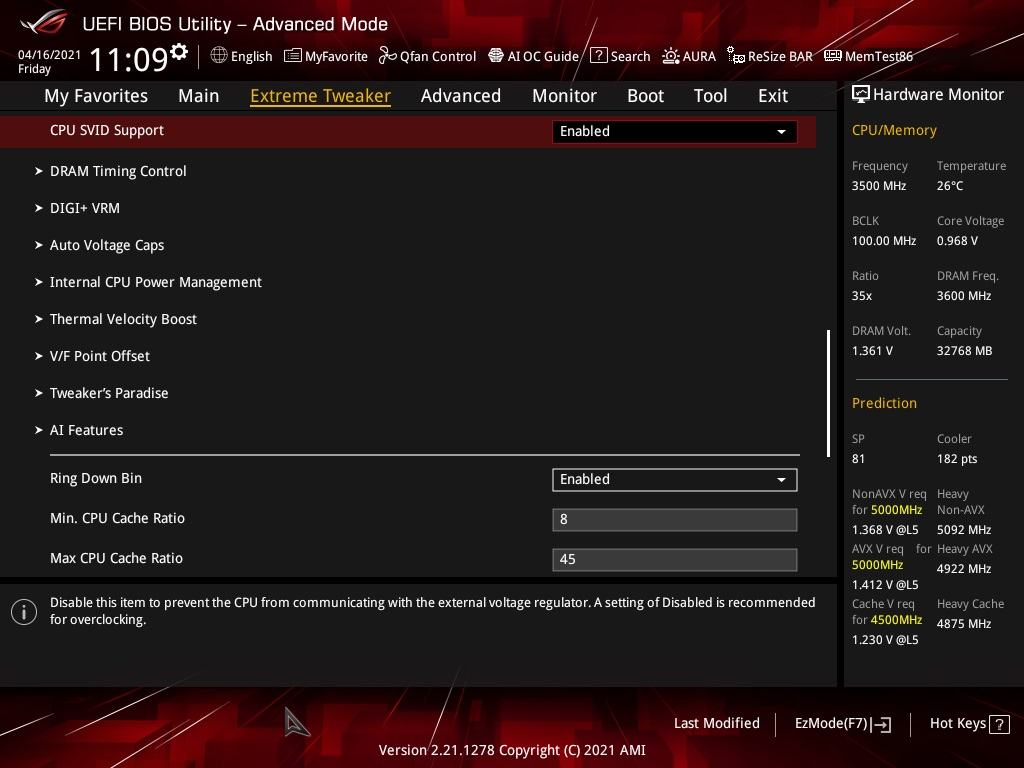Open the AI OC Guide brain icon

[x=496, y=56]
